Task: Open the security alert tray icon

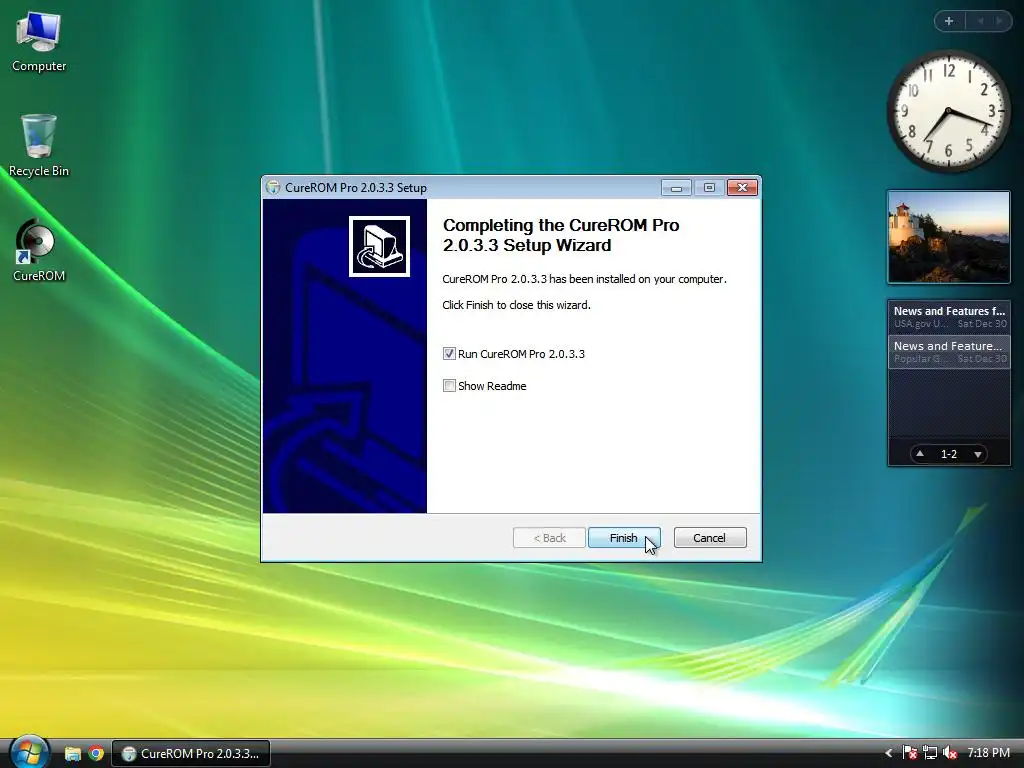Action: point(909,753)
